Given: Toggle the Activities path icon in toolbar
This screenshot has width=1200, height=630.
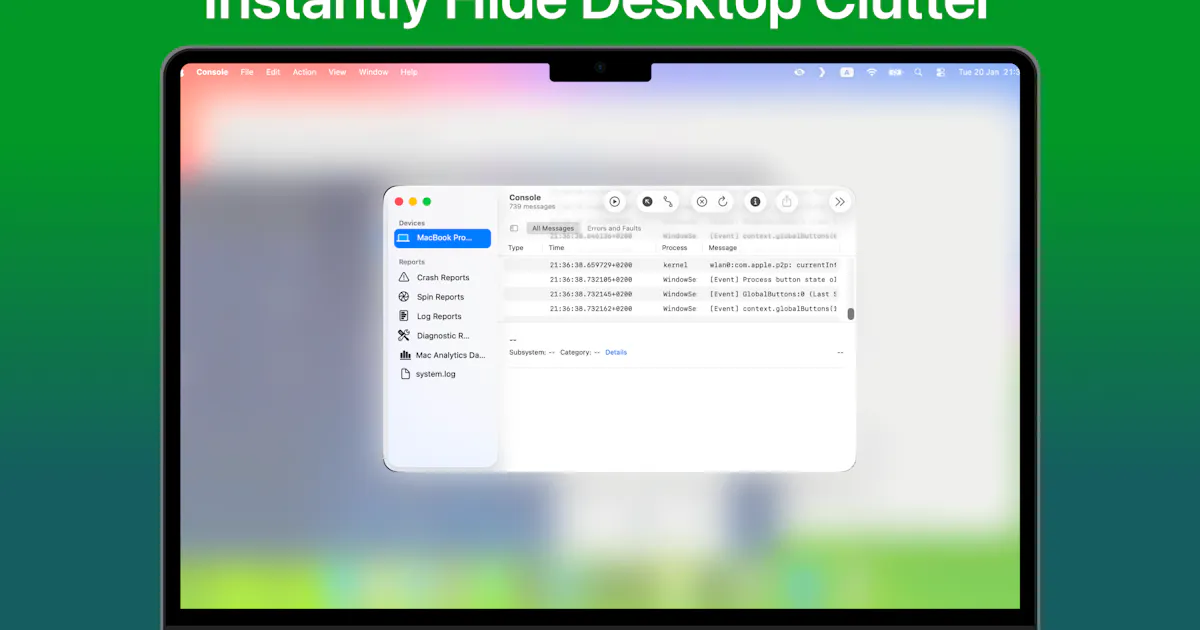Looking at the screenshot, I should 669,202.
